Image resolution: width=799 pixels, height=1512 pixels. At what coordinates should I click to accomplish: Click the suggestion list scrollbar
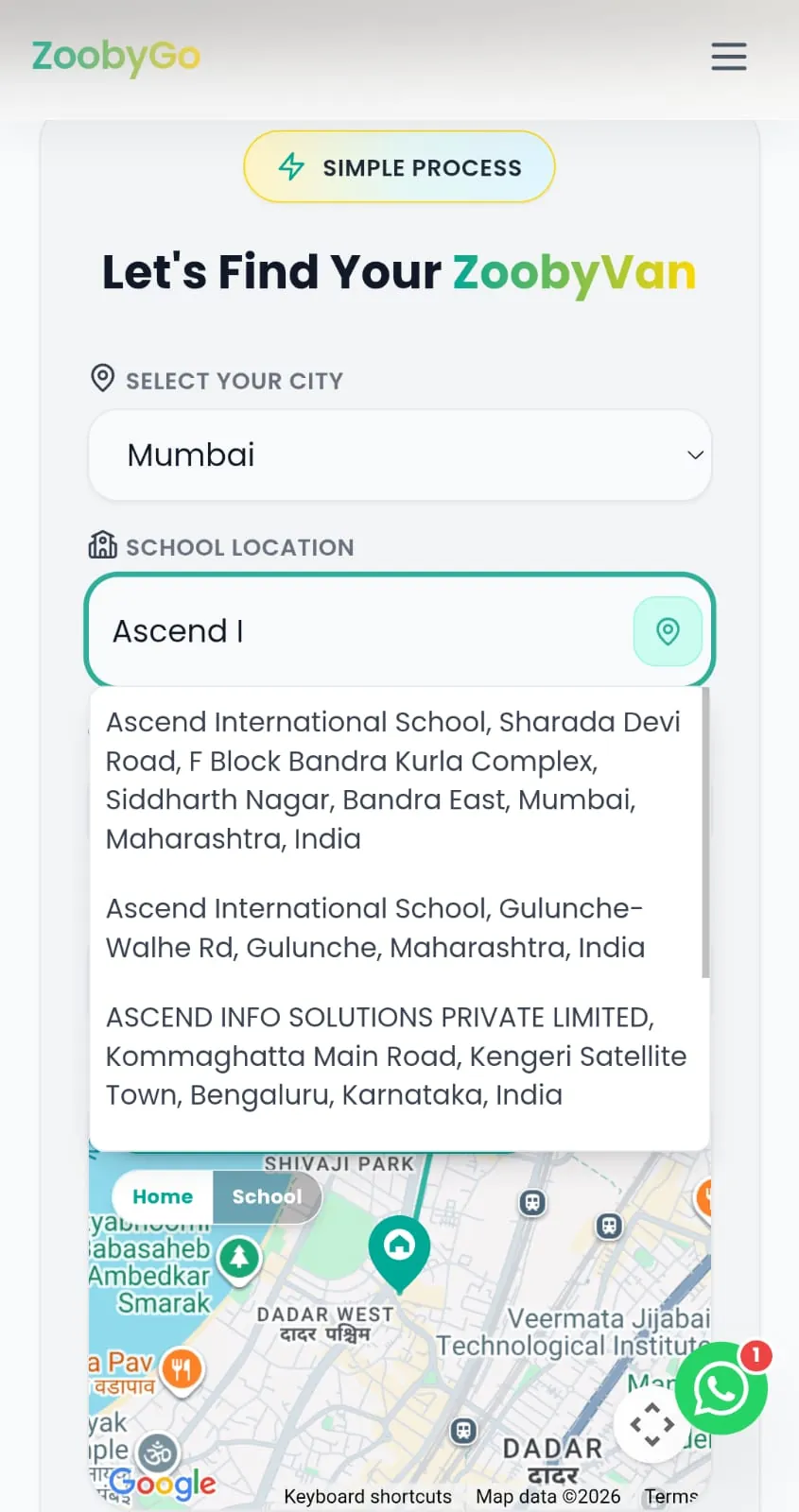705,833
